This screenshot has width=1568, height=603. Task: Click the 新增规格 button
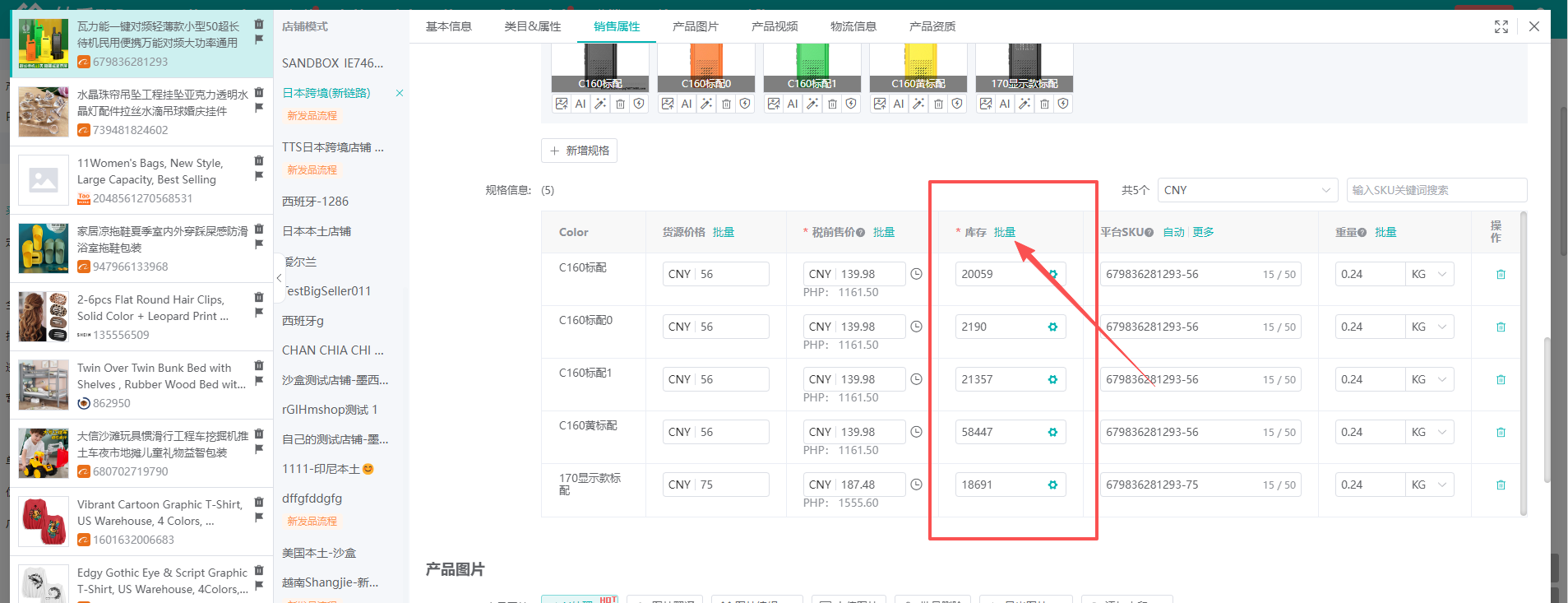coord(579,151)
